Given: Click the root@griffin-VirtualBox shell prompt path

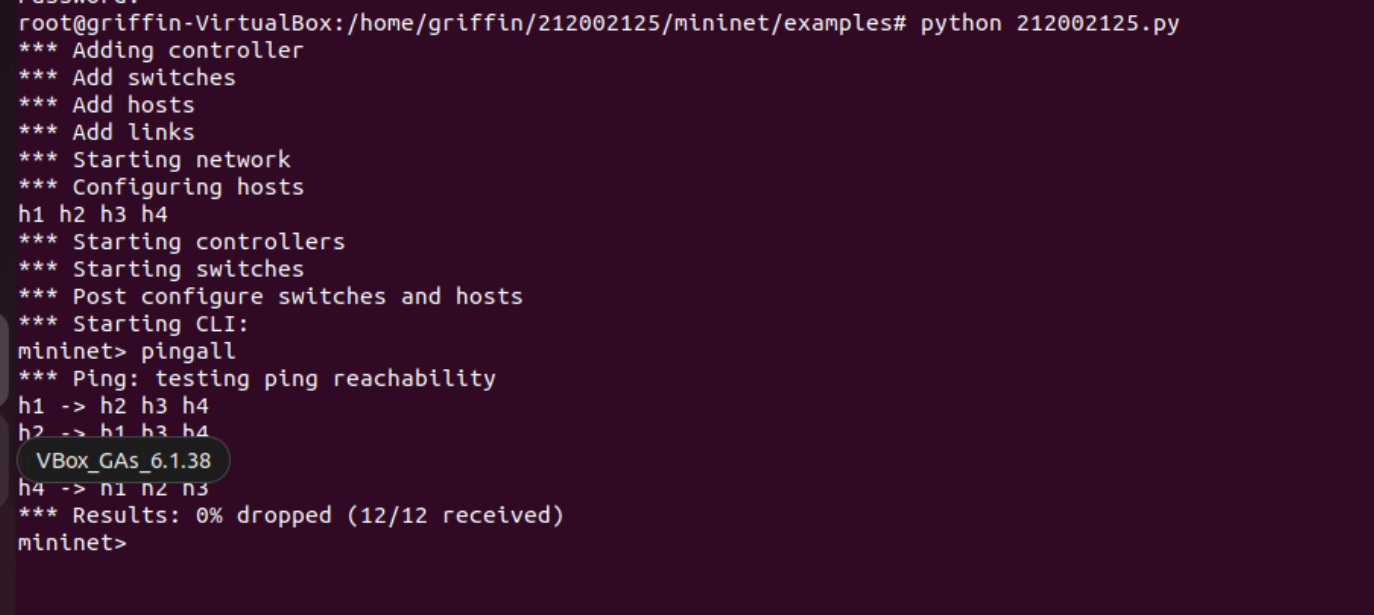Looking at the screenshot, I should [462, 23].
